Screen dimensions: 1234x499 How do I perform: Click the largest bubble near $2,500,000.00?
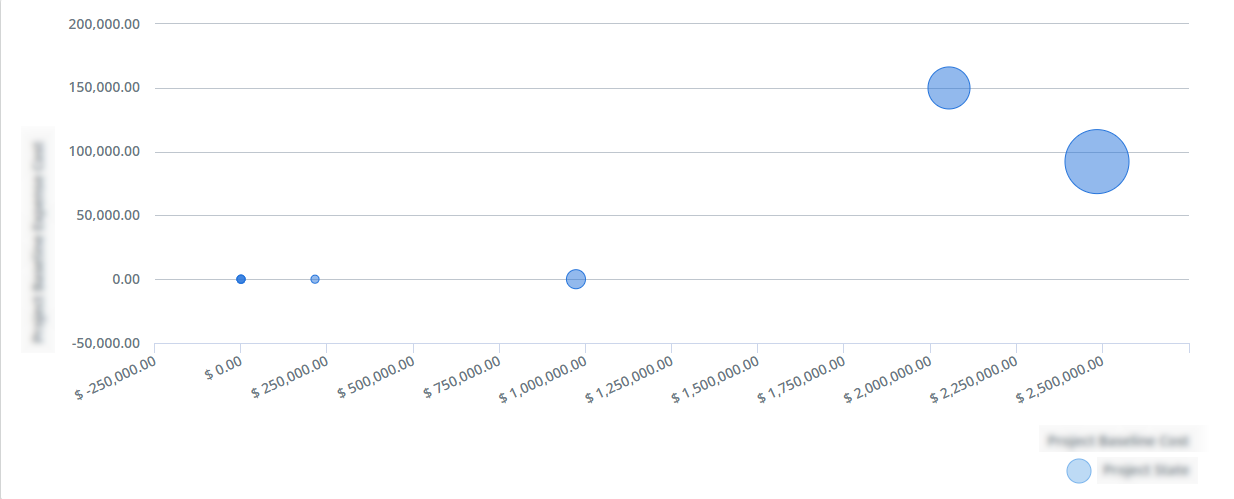(1096, 162)
